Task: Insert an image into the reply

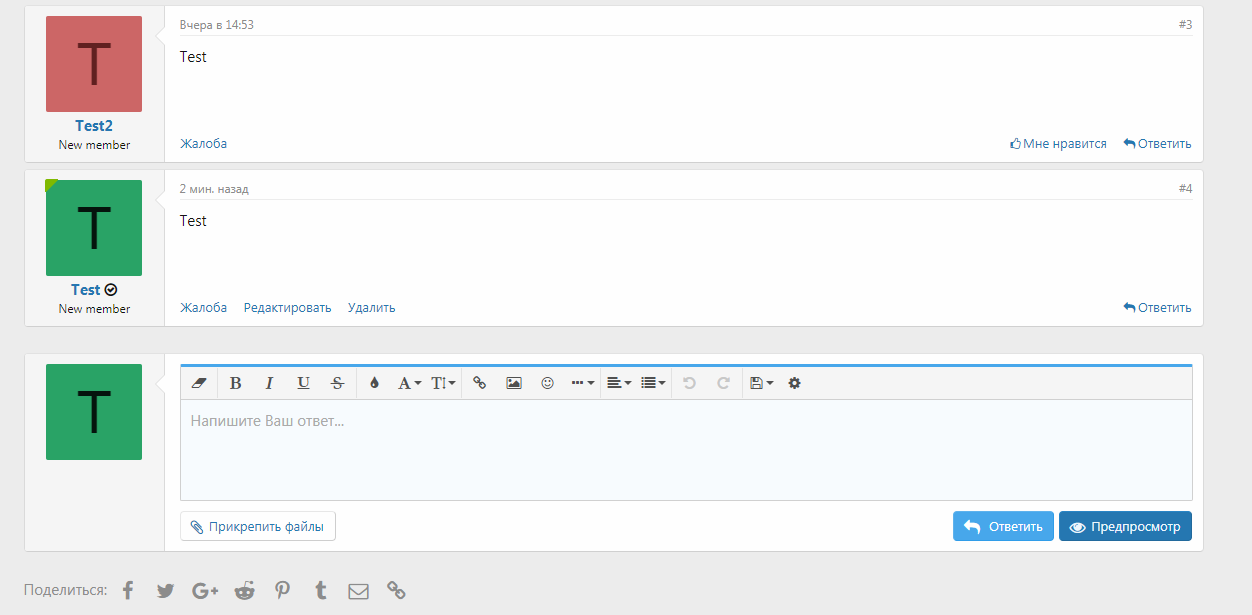Action: pos(514,383)
